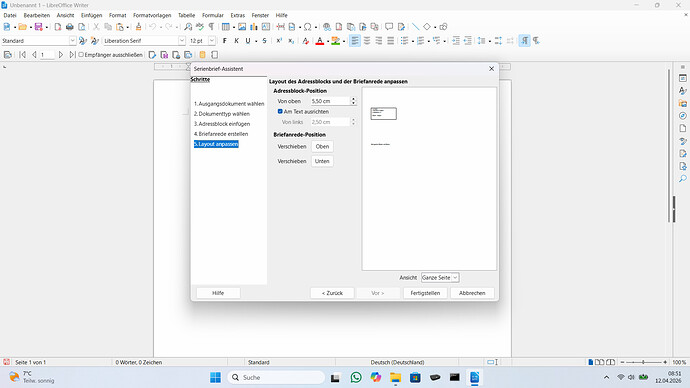Open the Liberation Serif font dropdown
Screen dimensions: 690x388
click(x=182, y=41)
